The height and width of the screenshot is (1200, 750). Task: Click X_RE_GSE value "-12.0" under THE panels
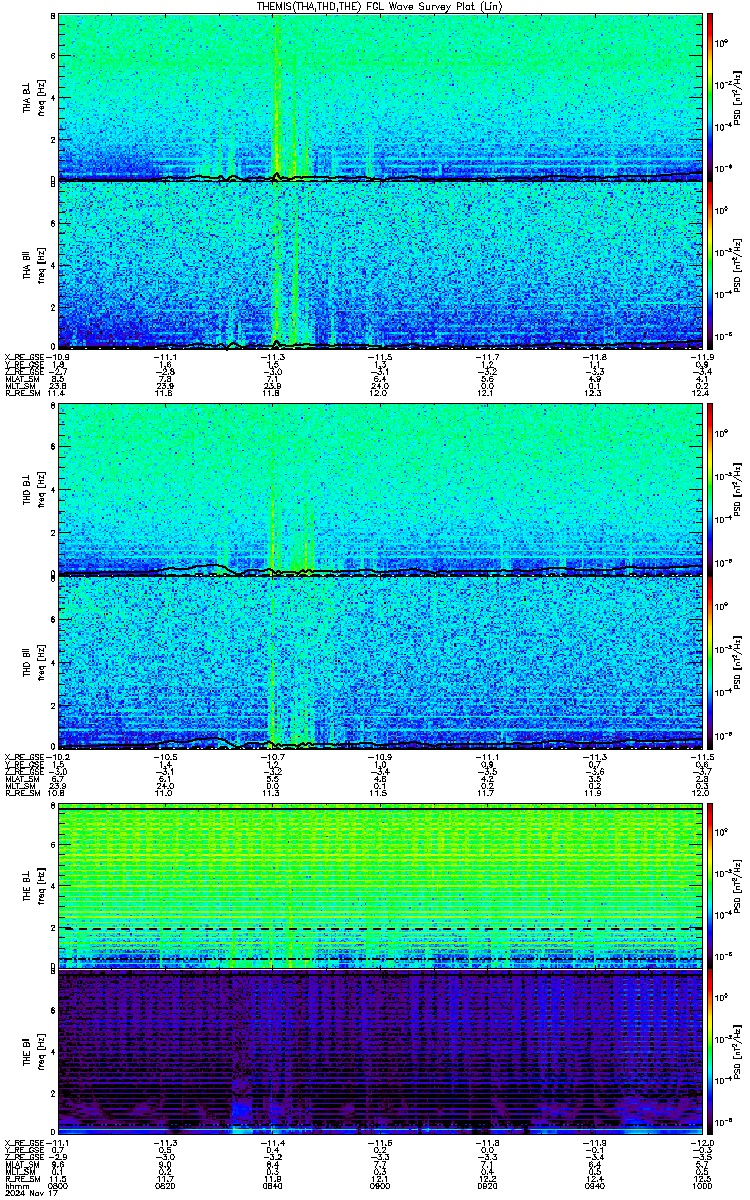[x=702, y=1141]
